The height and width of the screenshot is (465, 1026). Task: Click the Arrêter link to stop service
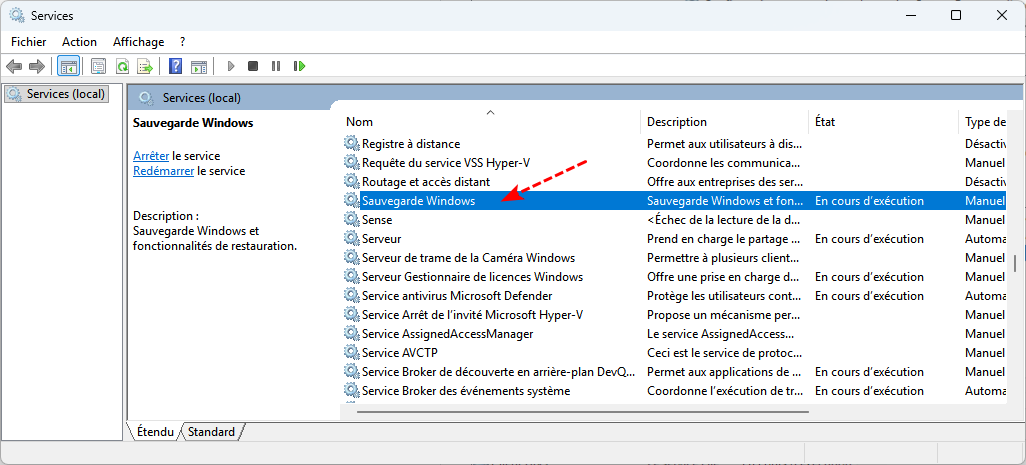[151, 156]
